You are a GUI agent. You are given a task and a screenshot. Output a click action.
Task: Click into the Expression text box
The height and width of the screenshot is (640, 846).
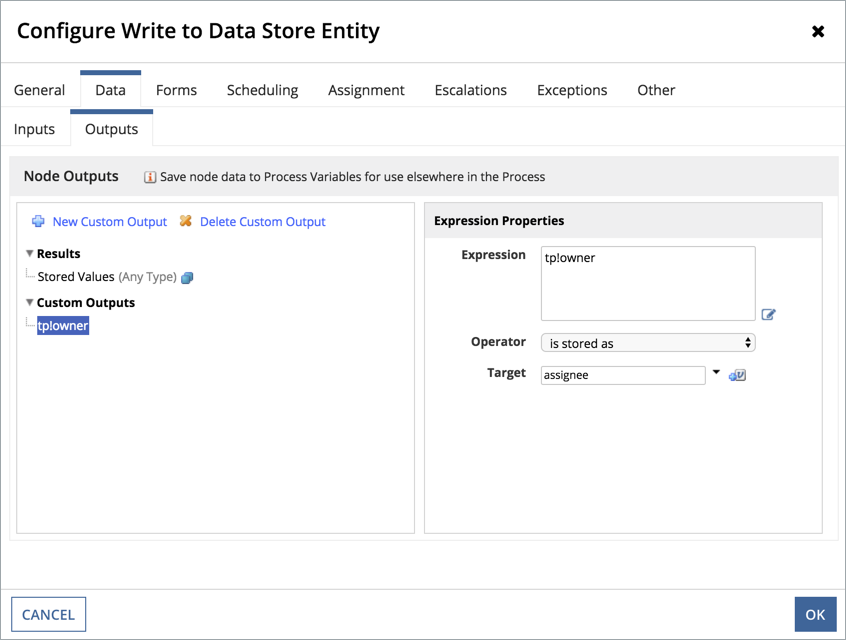647,283
